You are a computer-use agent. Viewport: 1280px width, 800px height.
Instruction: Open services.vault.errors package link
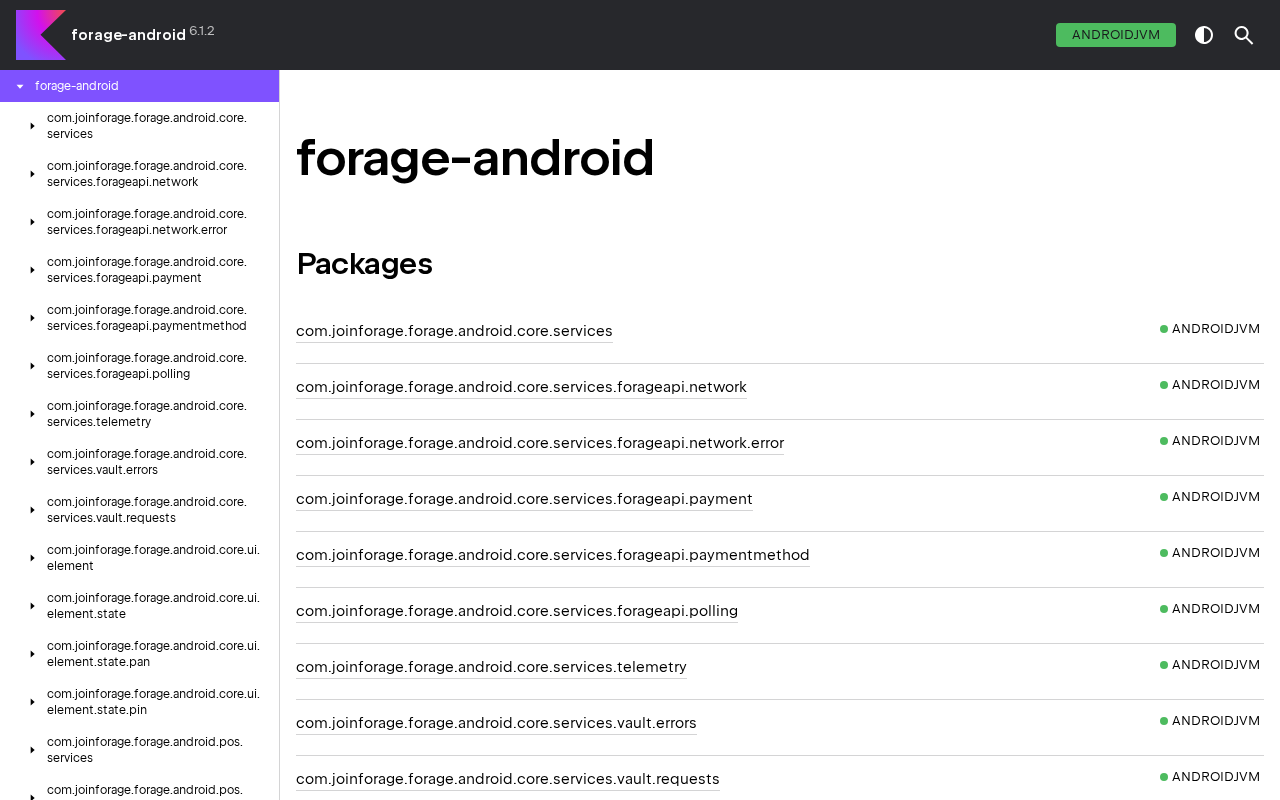(x=496, y=723)
